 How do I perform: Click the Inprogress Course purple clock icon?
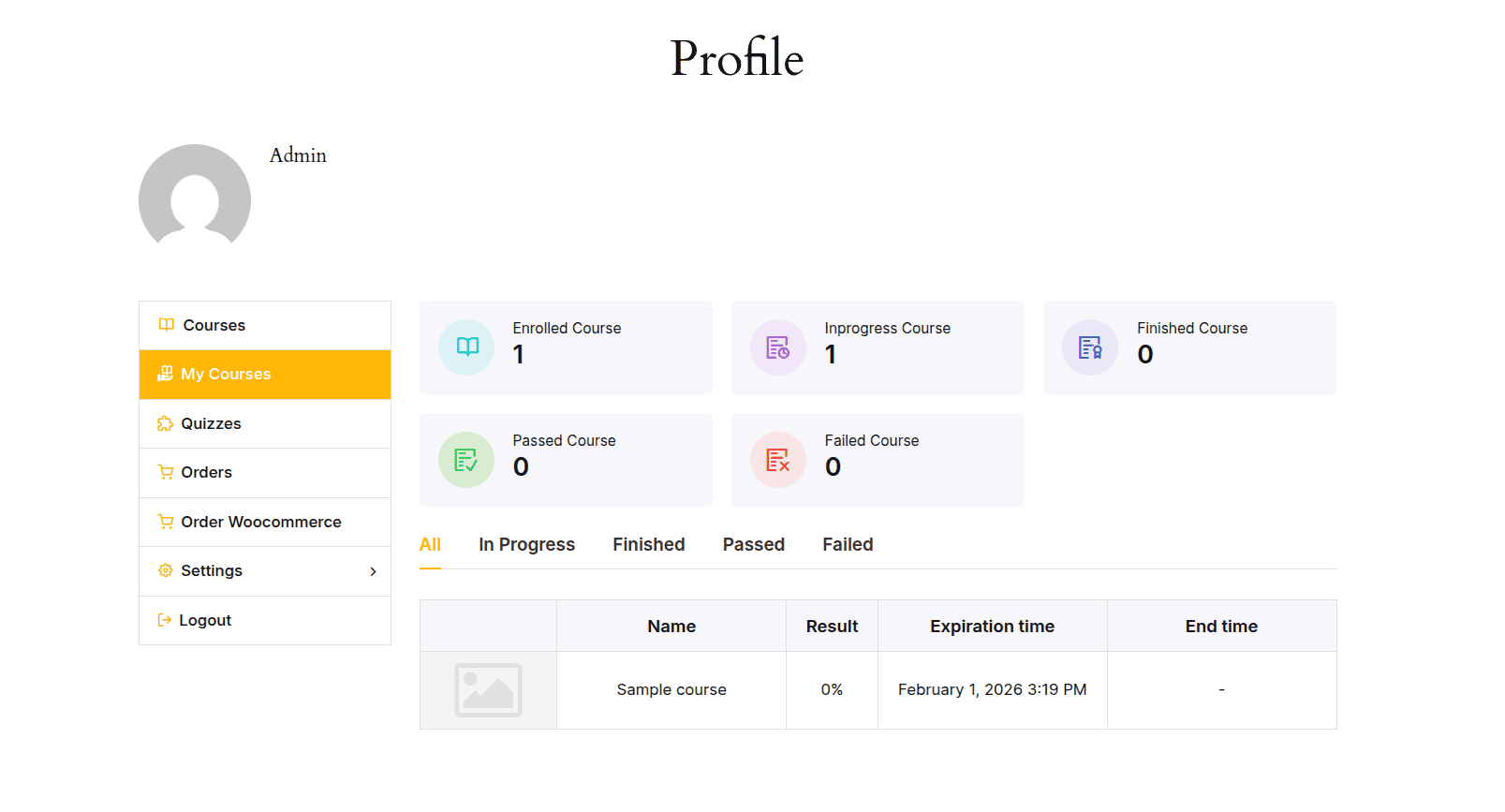[x=777, y=347]
